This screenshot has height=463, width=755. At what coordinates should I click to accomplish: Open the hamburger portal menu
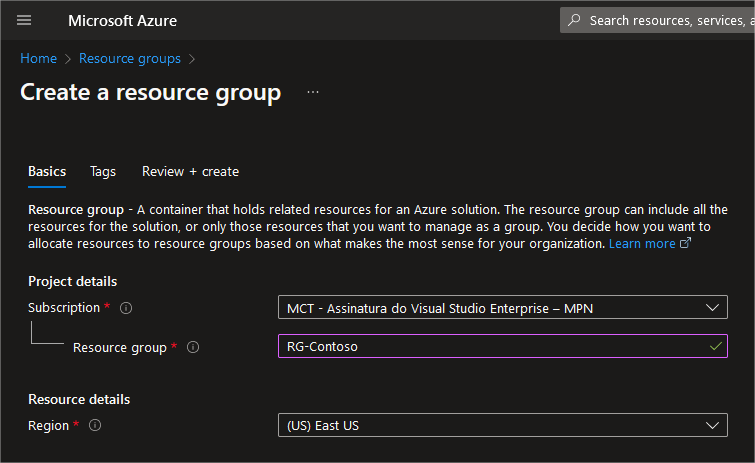point(24,20)
